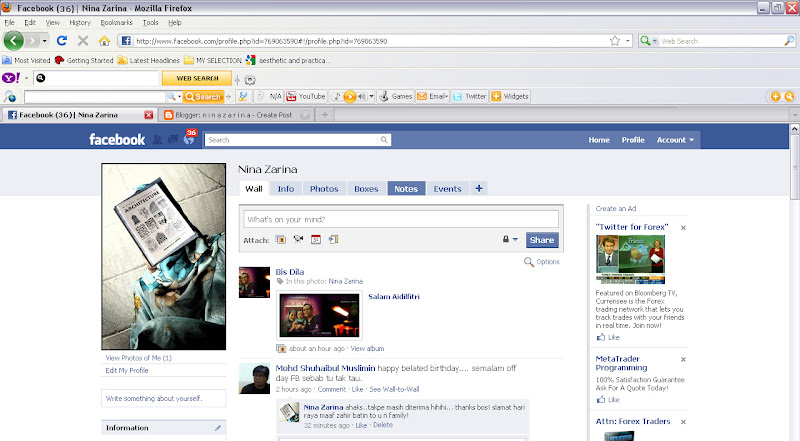
Task: Open the back/forward history dropdown arrow
Action: click(45, 41)
